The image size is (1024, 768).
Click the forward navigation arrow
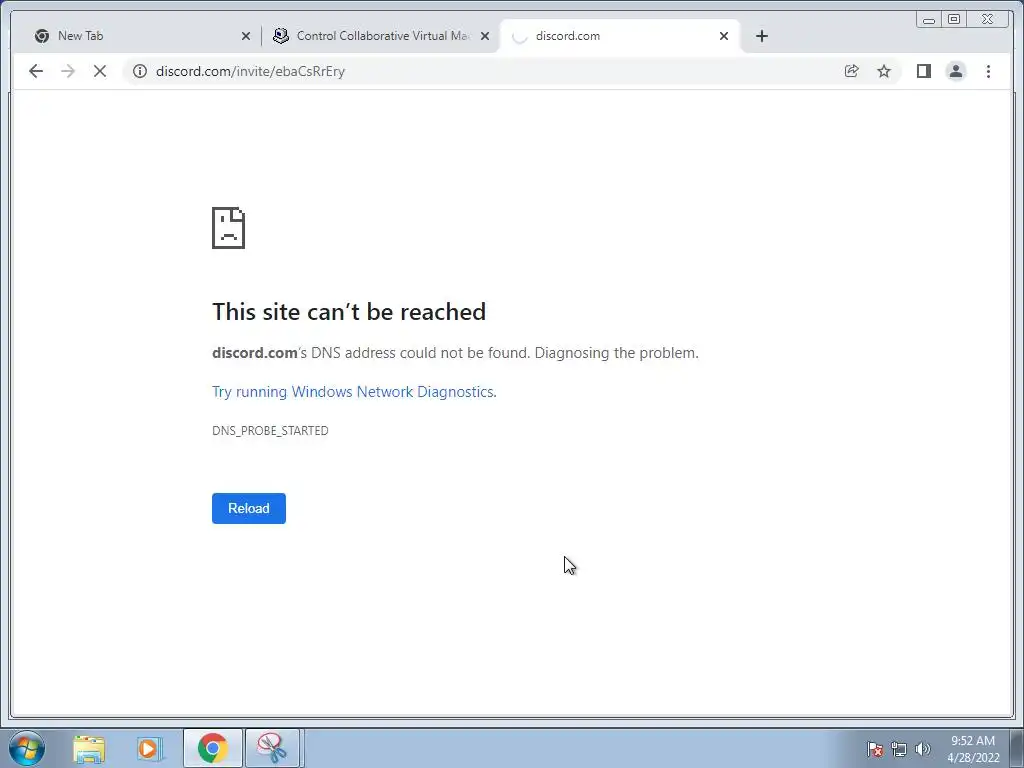(x=68, y=71)
